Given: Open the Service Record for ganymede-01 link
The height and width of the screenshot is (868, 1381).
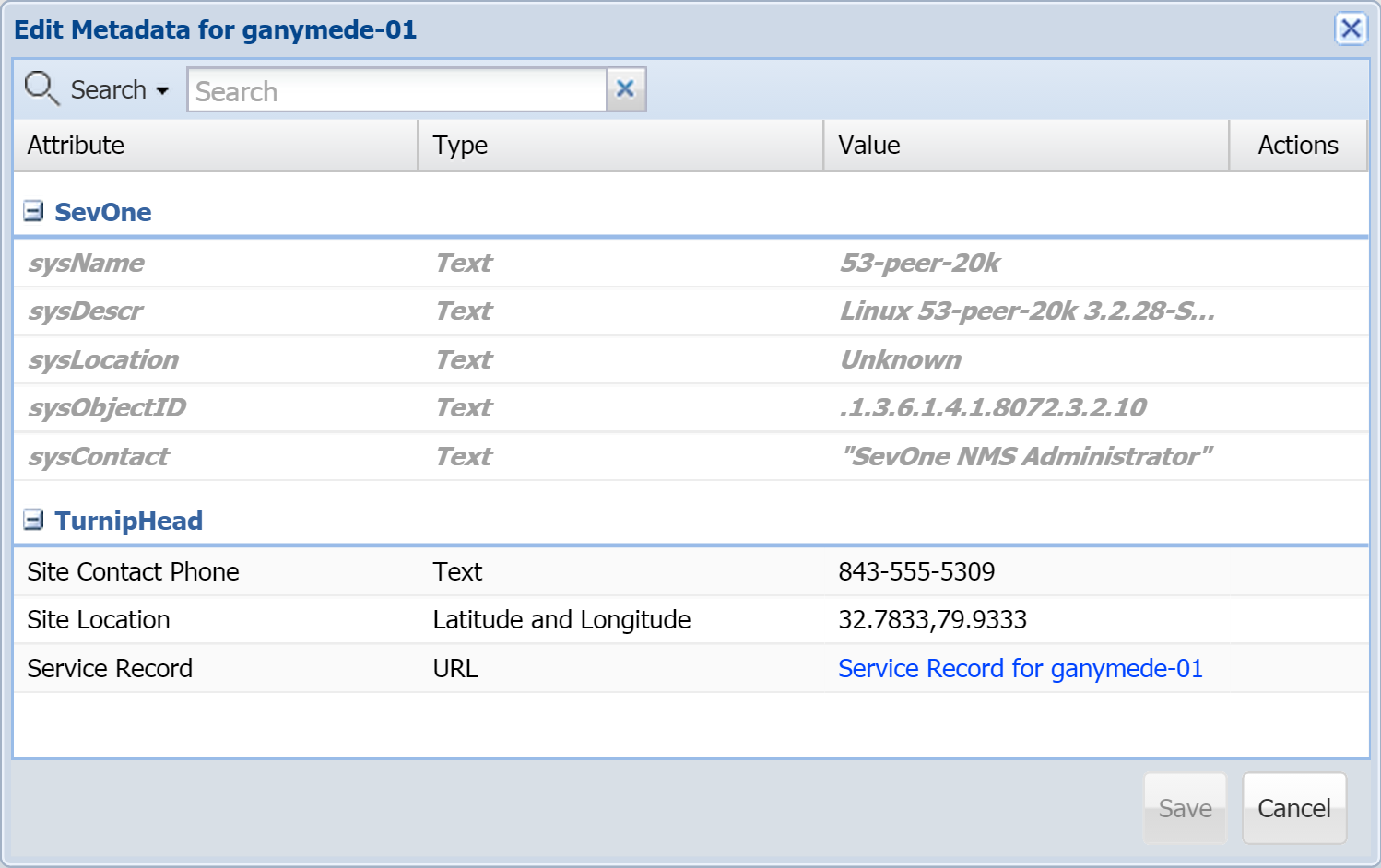Looking at the screenshot, I should click(1021, 668).
